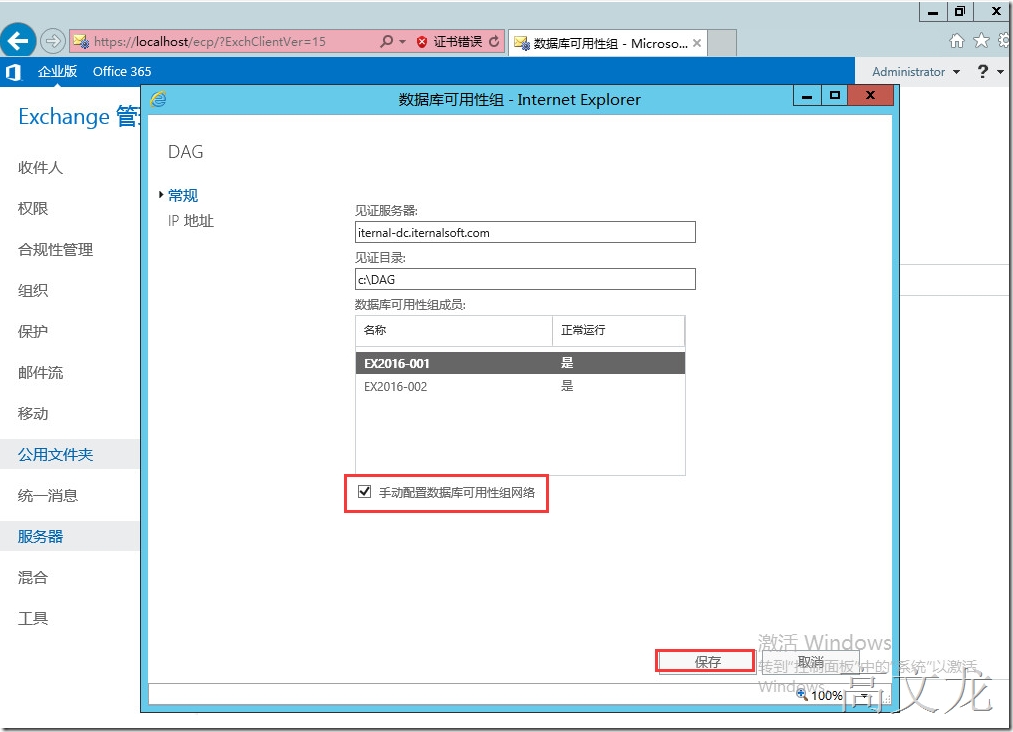Open 工具 in Exchange sidebar
1013x732 pixels.
tap(33, 618)
